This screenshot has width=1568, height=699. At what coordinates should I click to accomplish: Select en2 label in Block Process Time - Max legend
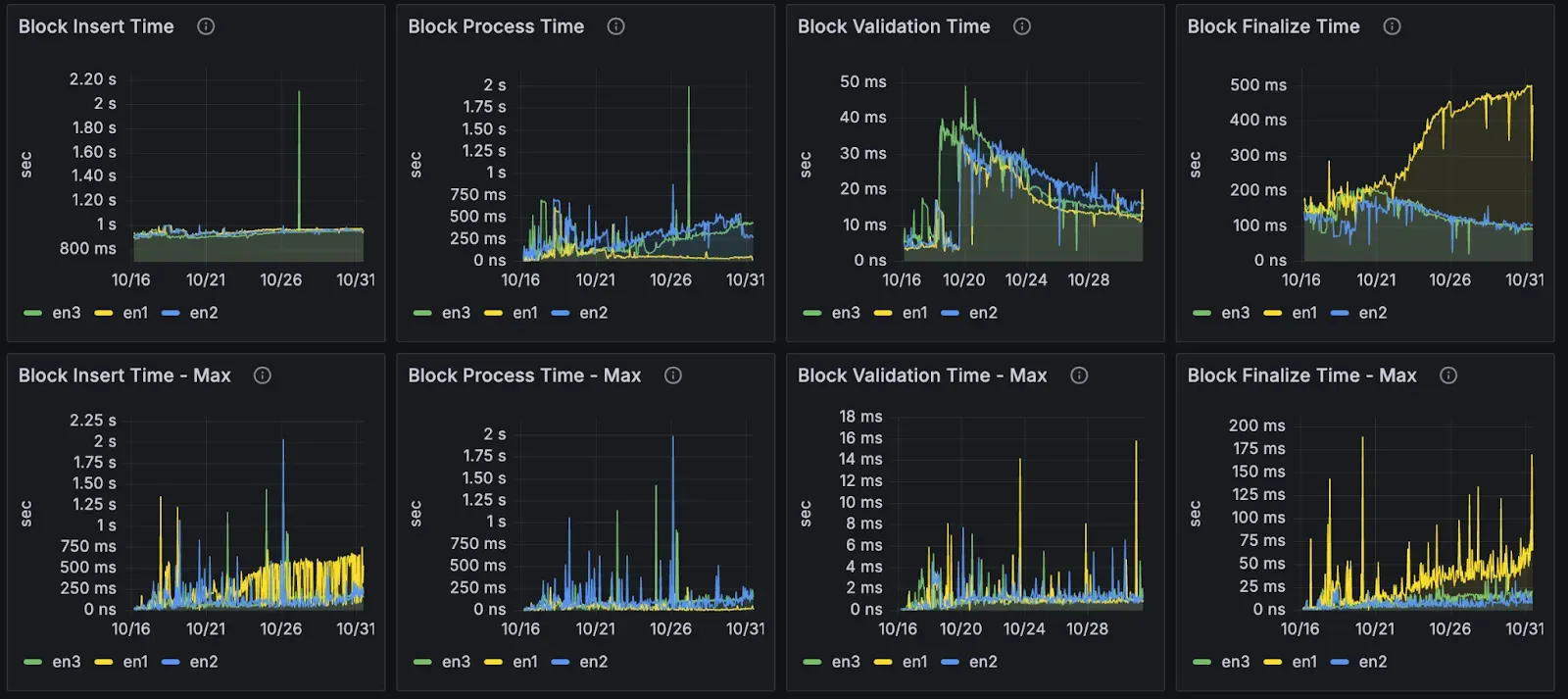593,662
